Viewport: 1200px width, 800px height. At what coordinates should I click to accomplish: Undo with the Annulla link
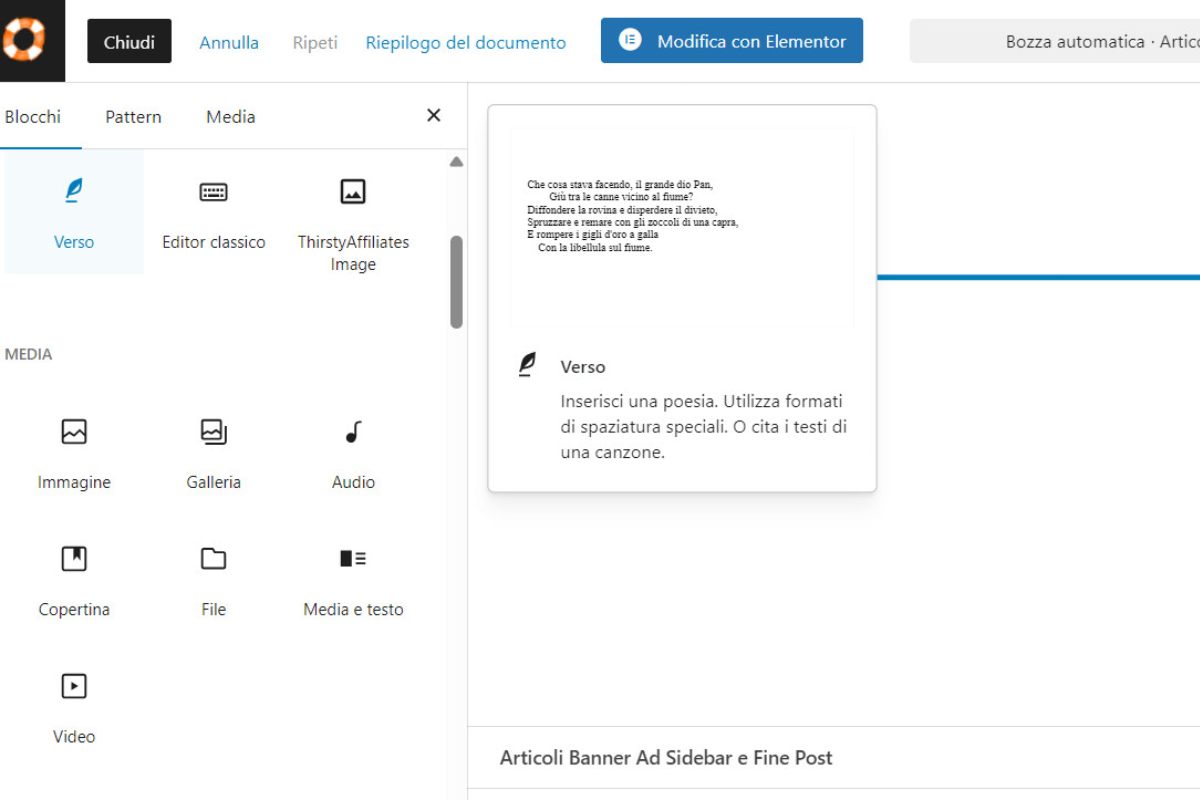click(x=229, y=42)
